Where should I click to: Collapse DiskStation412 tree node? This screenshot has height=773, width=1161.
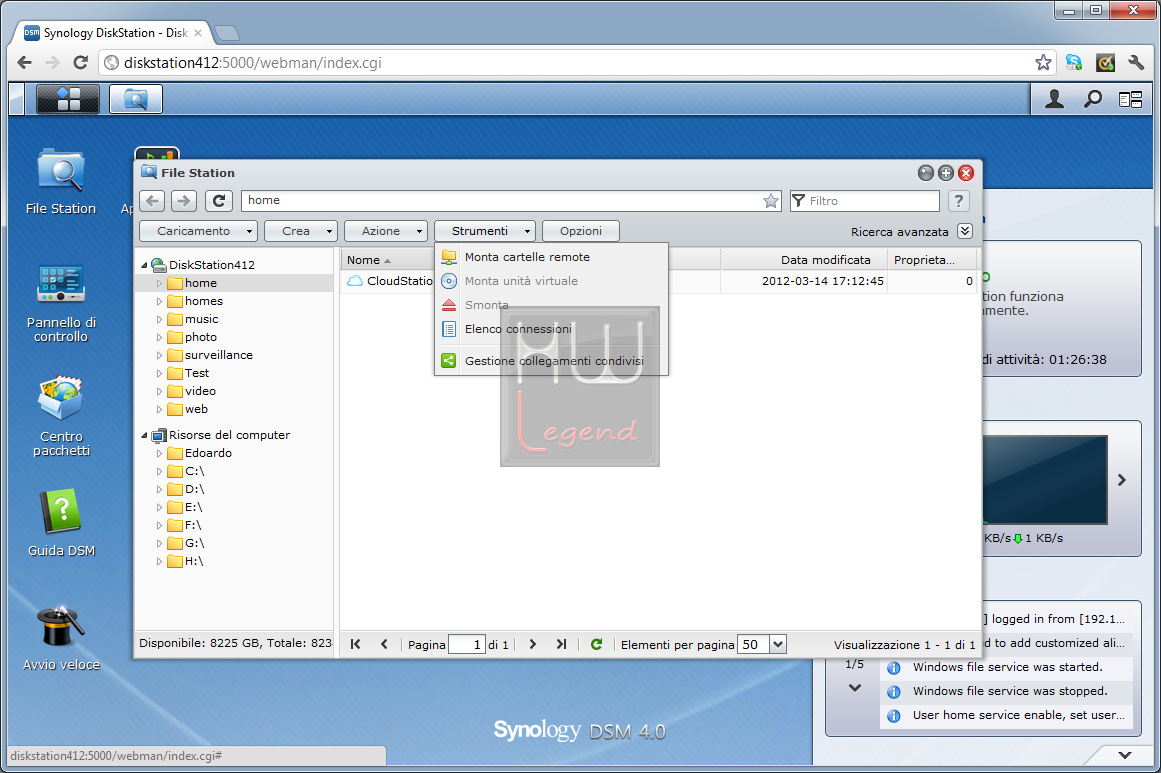point(144,265)
